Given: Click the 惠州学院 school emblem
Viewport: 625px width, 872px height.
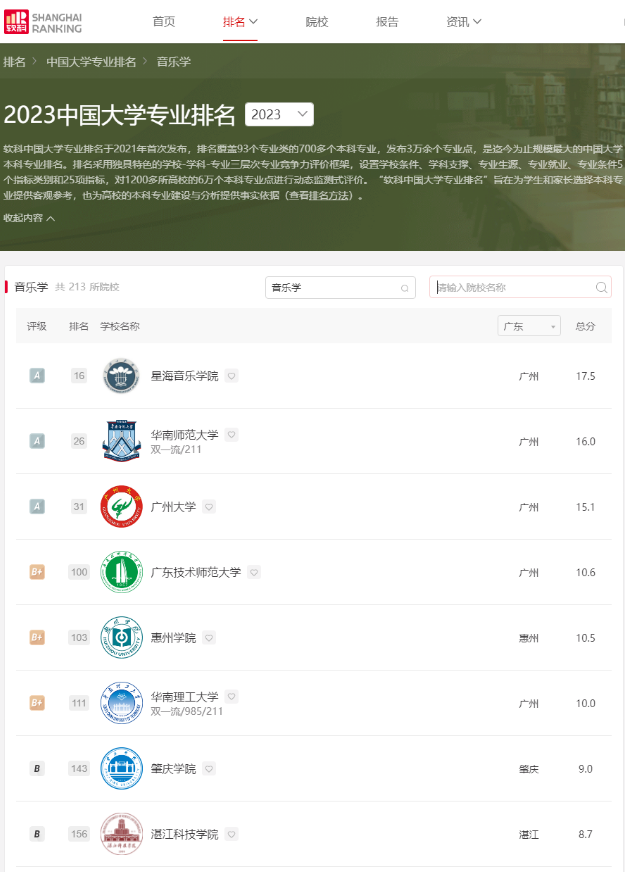Looking at the screenshot, I should click(121, 637).
